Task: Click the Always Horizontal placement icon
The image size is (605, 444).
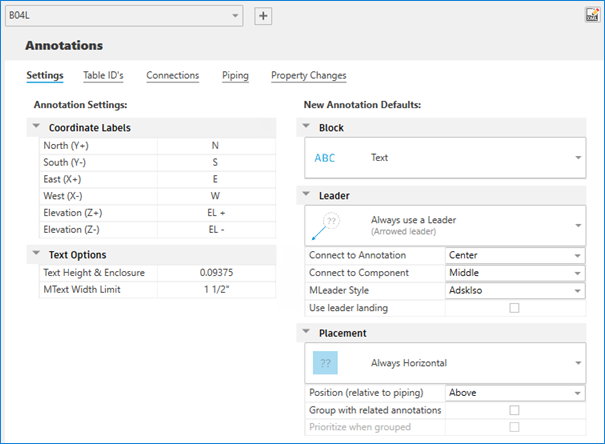Action: (326, 363)
